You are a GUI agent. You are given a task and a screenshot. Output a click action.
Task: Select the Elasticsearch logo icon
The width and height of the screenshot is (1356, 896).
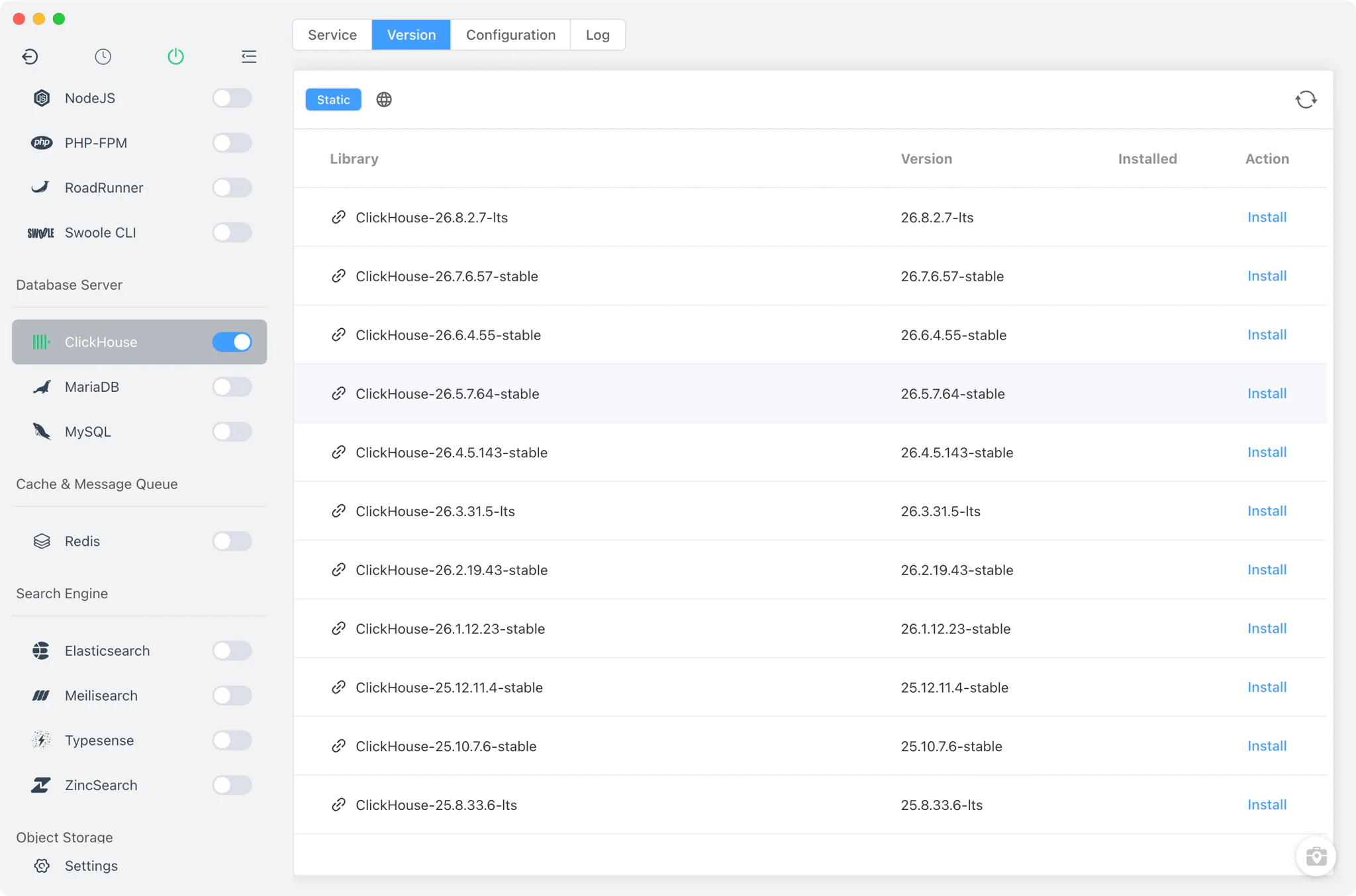click(x=41, y=650)
